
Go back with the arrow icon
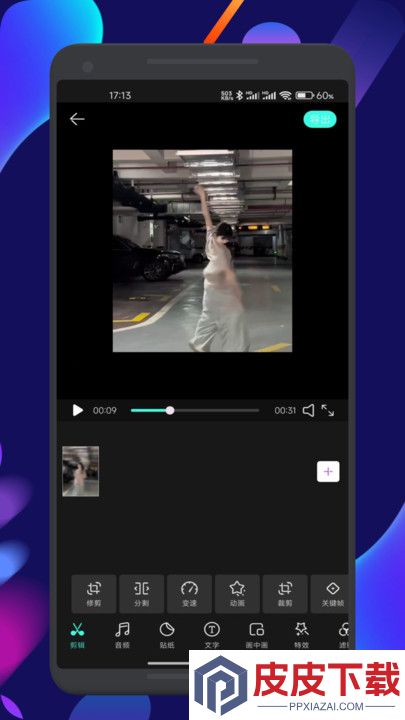click(x=77, y=119)
